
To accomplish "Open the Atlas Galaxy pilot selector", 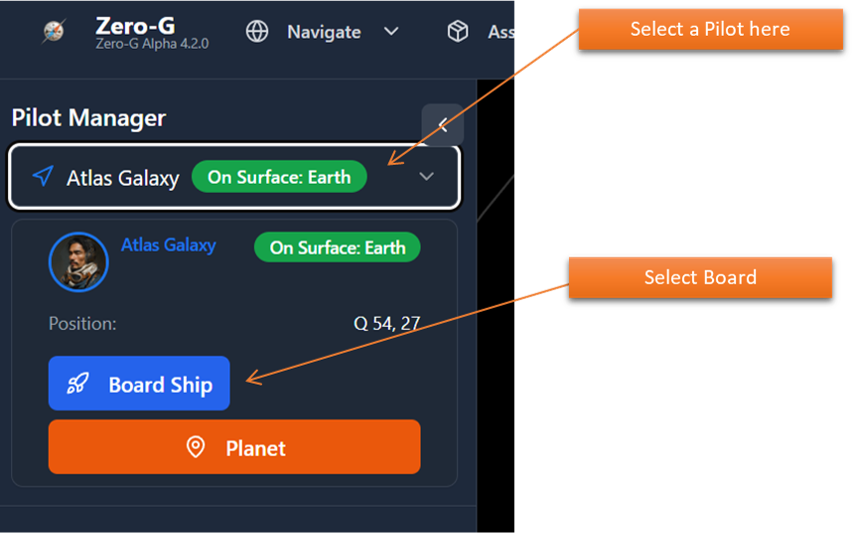I will coord(122,178).
